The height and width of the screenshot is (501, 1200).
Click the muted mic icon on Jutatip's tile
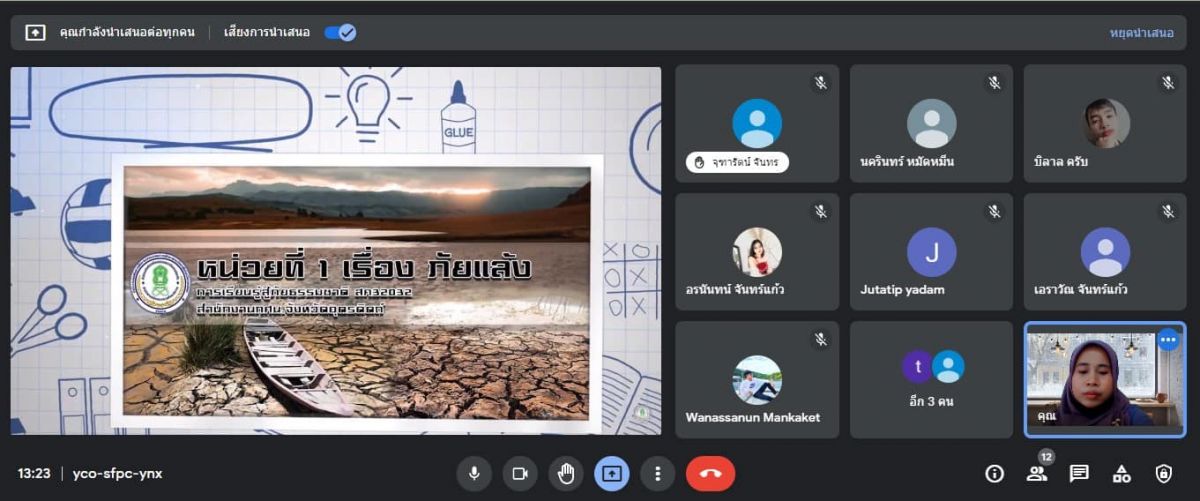994,211
